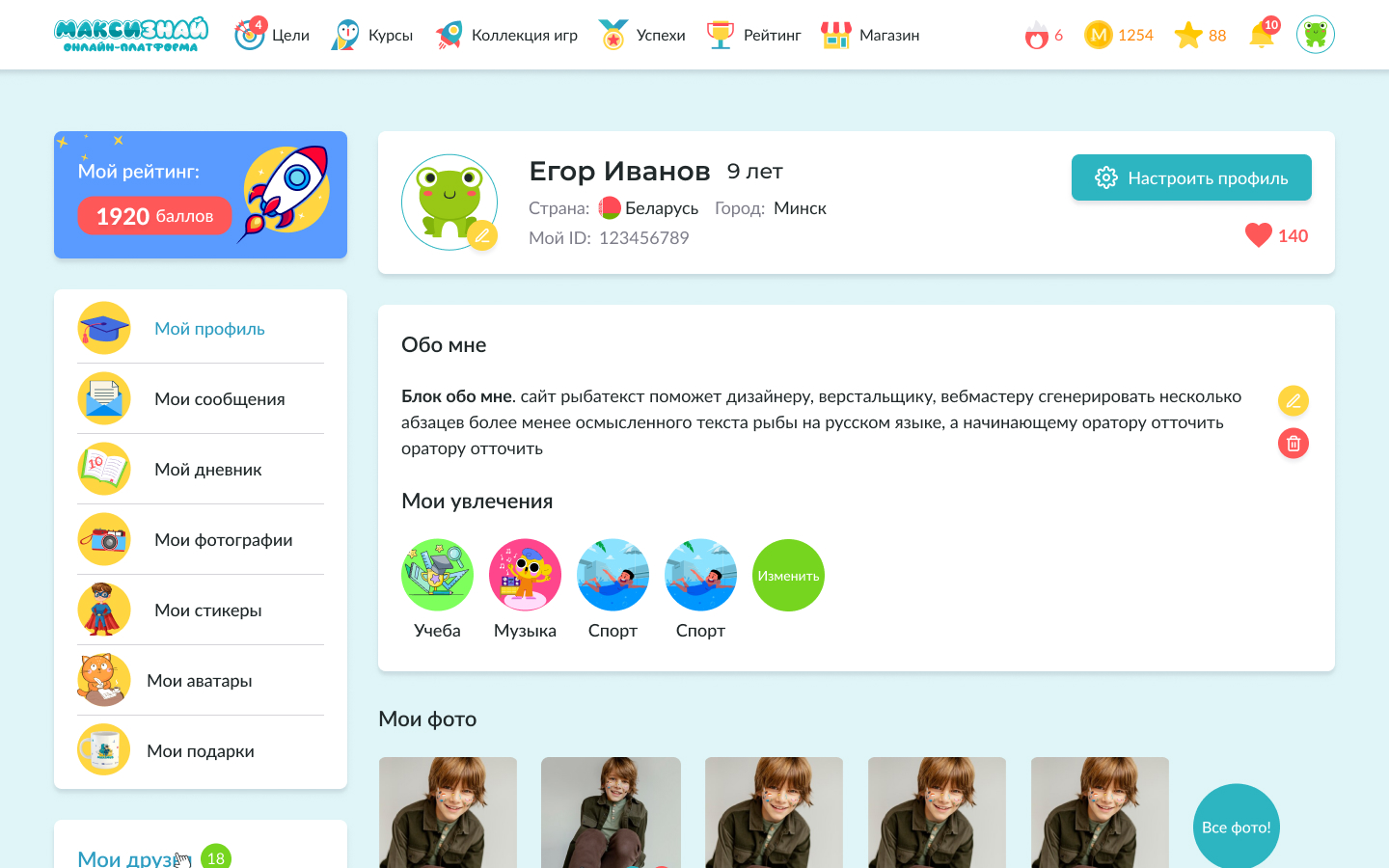Image resolution: width=1389 pixels, height=868 pixels.
Task: Open the Цели menu item
Action: coord(272,35)
